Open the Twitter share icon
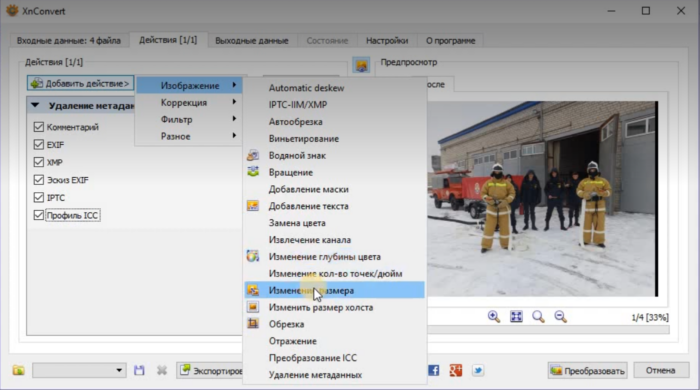The width and height of the screenshot is (700, 390). coord(478,370)
